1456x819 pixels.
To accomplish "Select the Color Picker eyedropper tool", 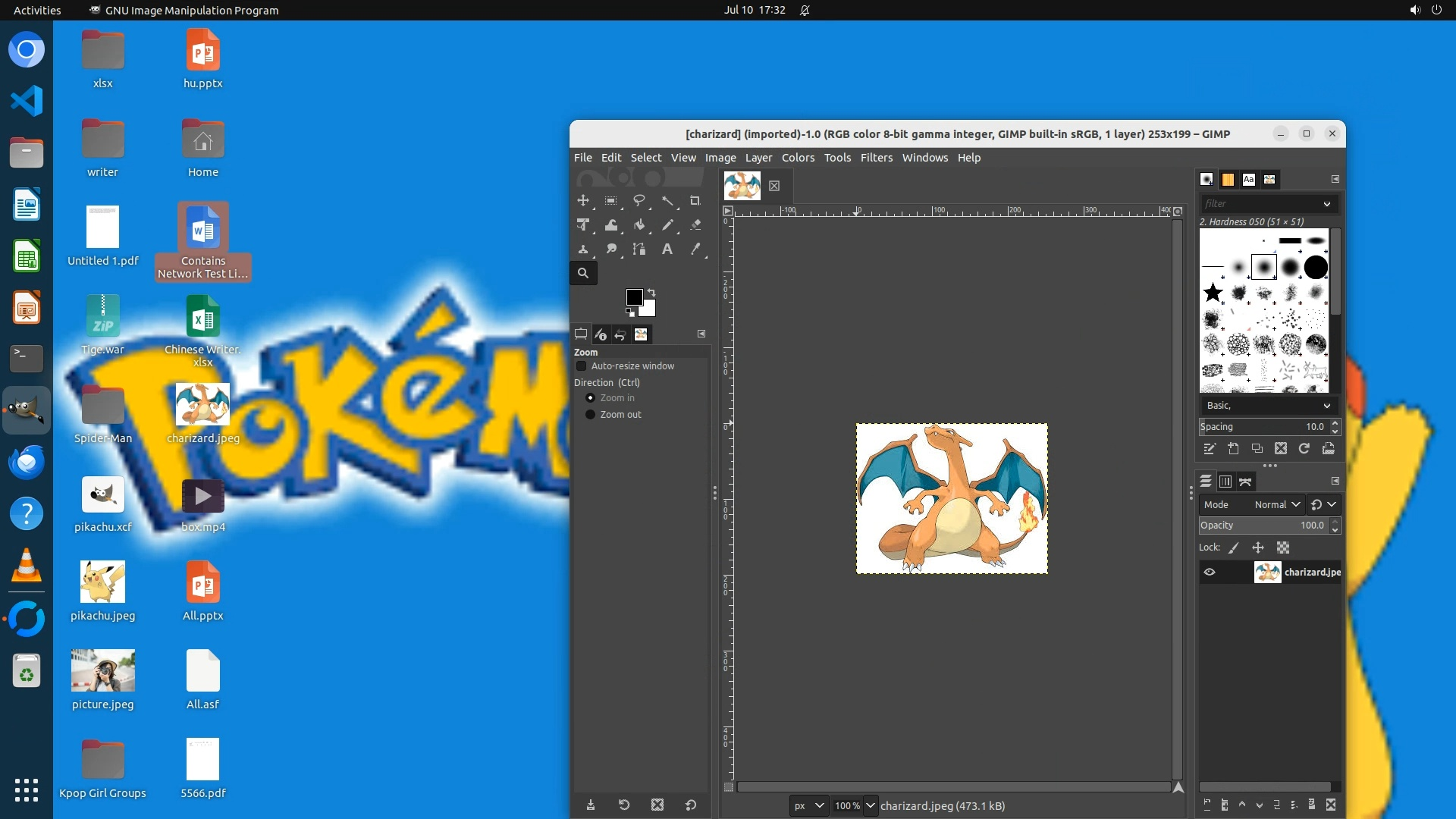I will 695,249.
